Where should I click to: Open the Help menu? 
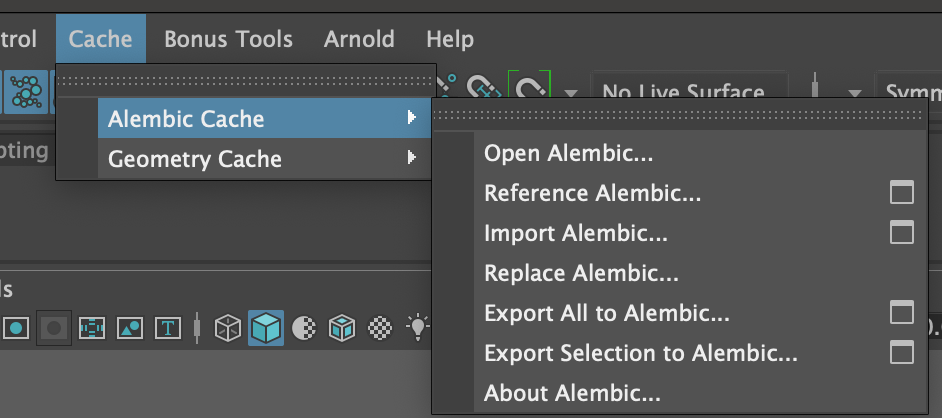pos(449,39)
